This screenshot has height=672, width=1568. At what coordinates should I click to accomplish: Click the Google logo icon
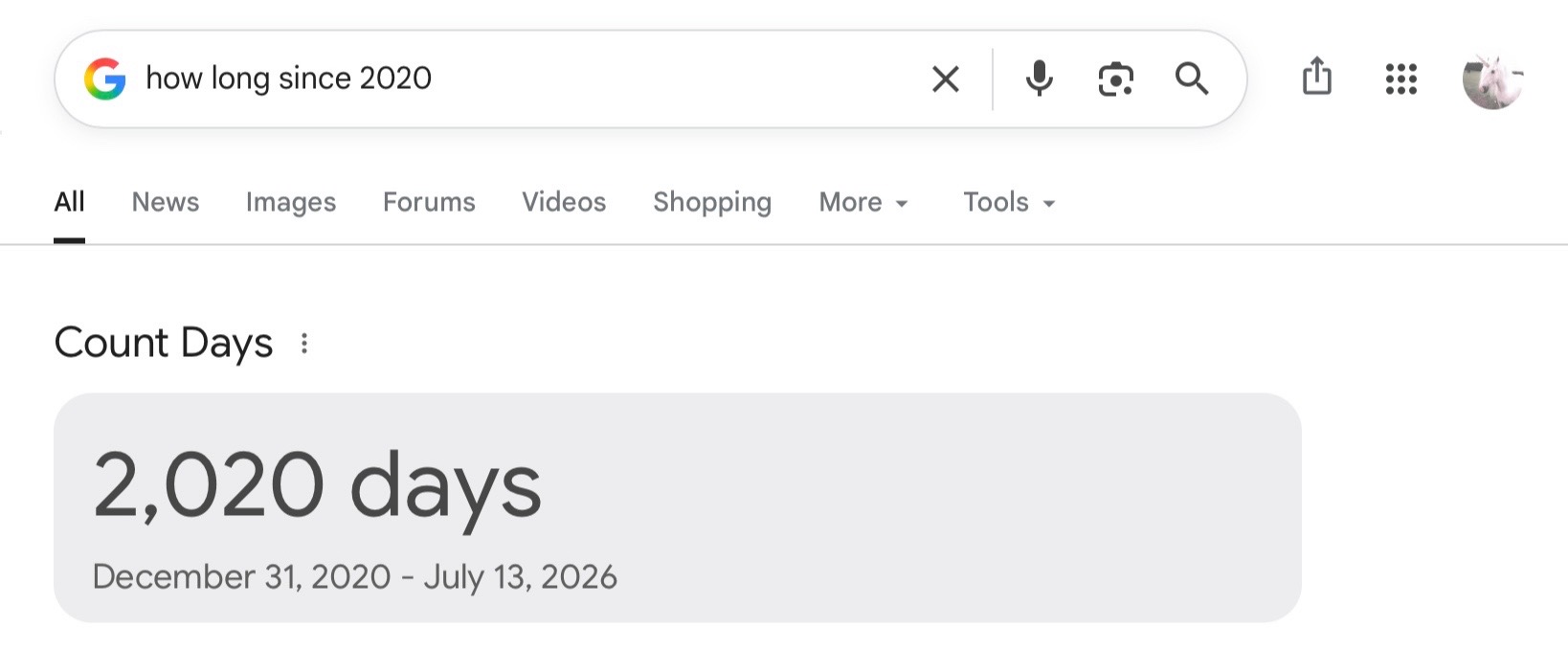105,78
